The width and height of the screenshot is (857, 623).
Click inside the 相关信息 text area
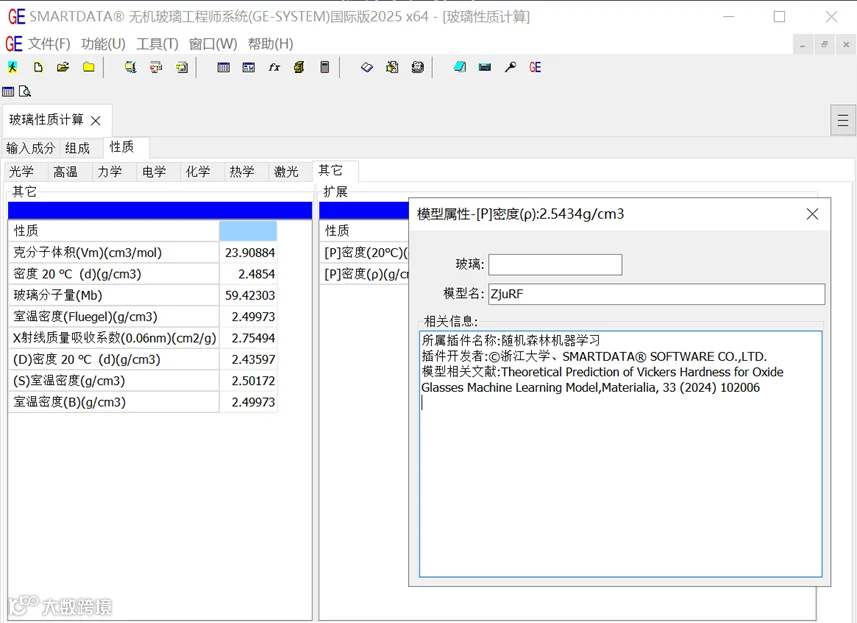620,454
